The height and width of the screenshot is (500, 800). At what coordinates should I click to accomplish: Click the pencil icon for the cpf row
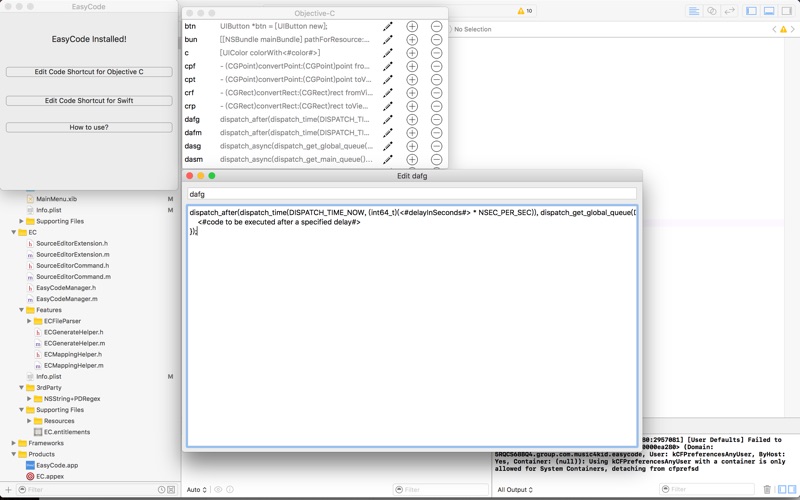pyautogui.click(x=388, y=66)
